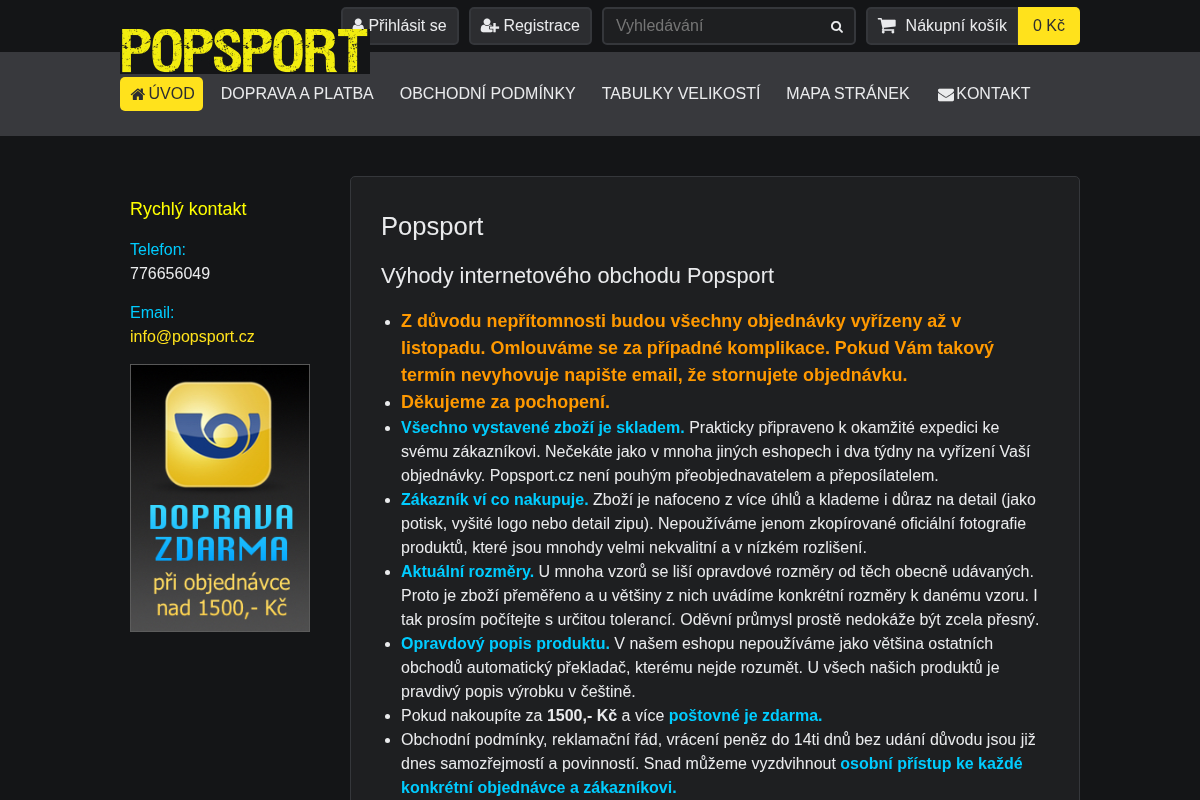Open the Registrace button
1200x800 pixels.
pos(530,26)
